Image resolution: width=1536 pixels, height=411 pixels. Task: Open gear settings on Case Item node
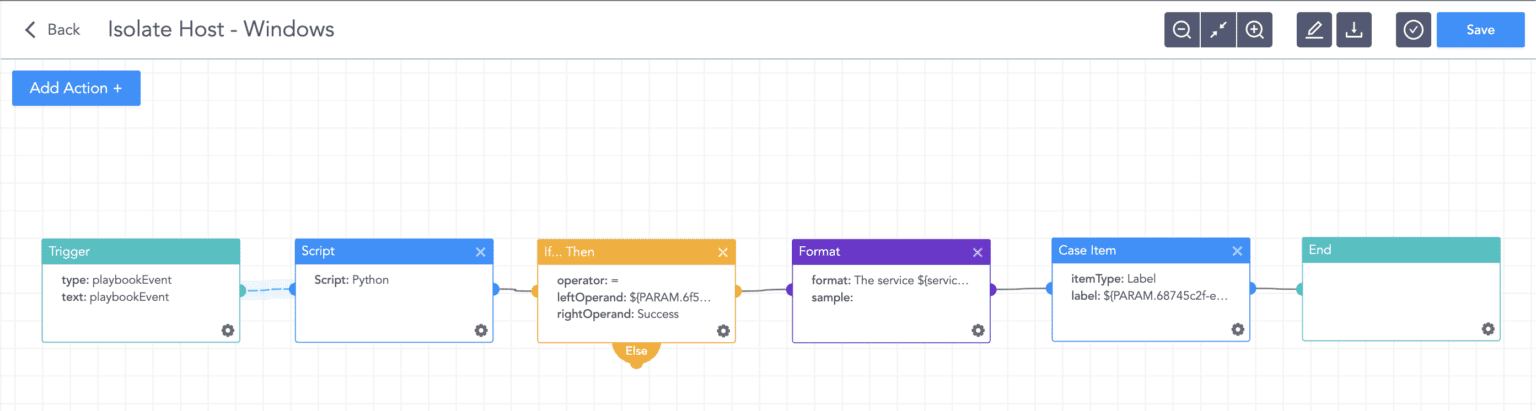[x=1237, y=329]
